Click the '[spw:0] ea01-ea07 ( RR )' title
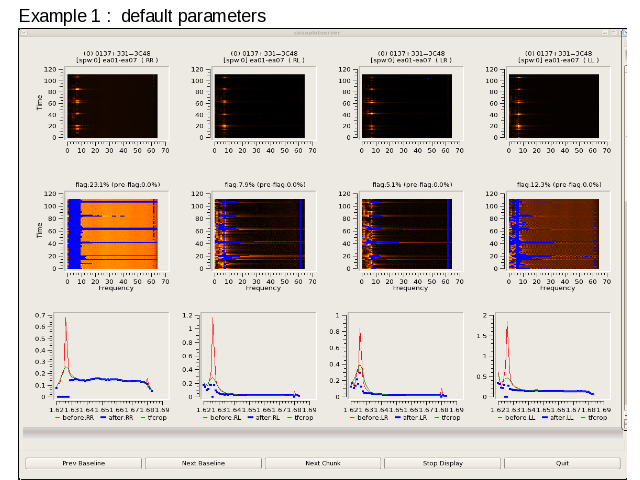This screenshot has width=640, height=480. [117, 60]
